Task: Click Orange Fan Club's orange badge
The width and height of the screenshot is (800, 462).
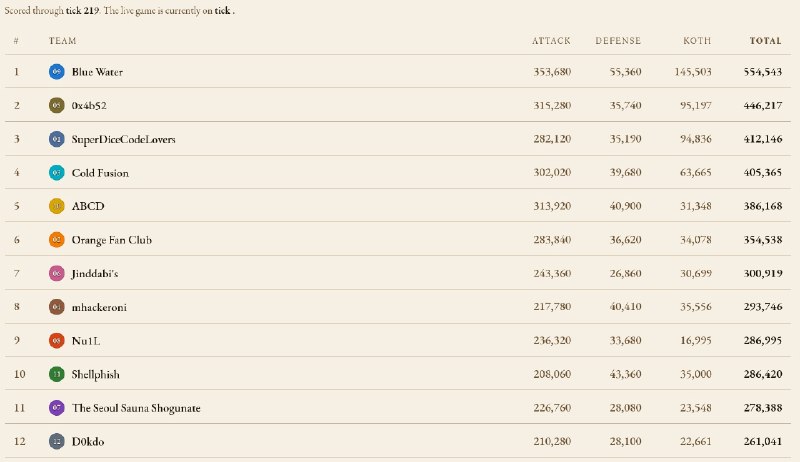Action: (57, 239)
